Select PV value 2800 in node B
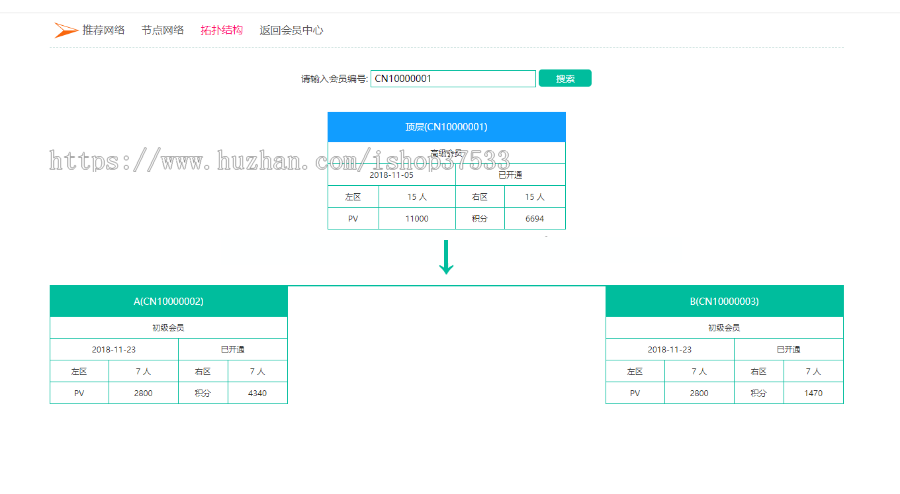 (699, 393)
